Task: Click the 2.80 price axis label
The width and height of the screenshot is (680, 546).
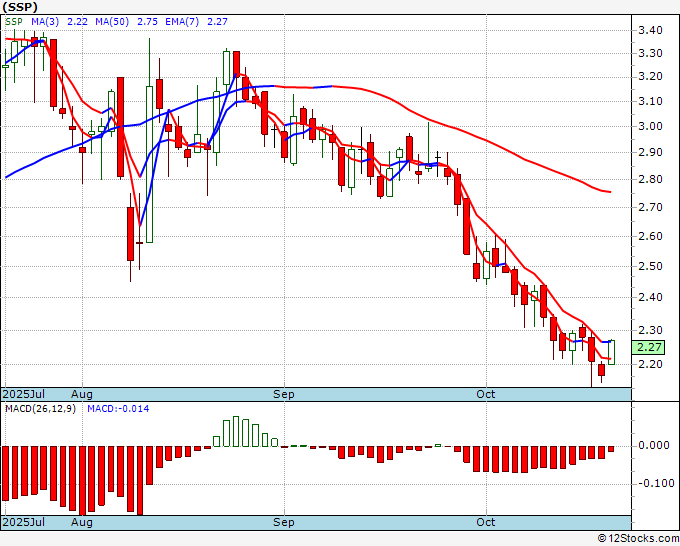Action: 650,179
